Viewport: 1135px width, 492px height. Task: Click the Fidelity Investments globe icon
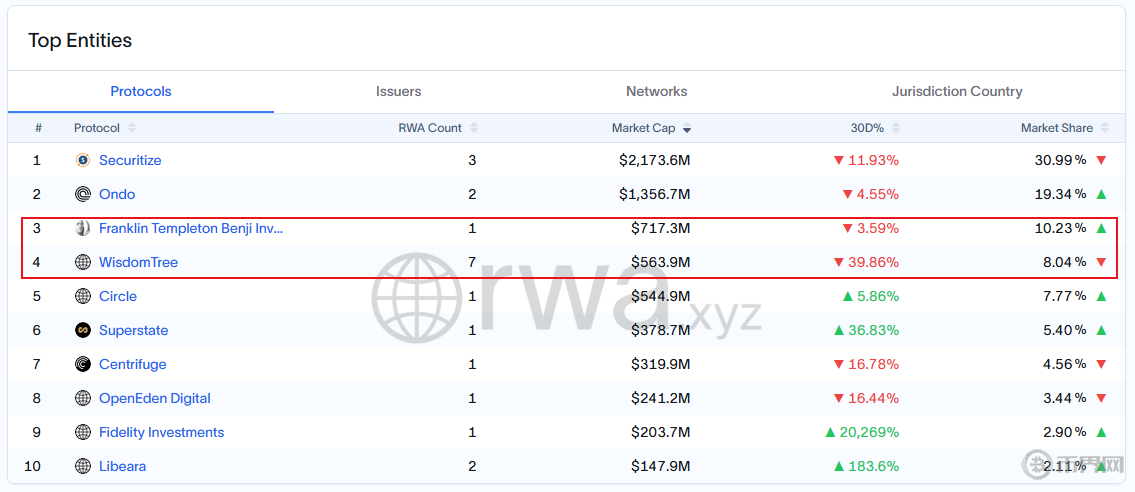pyautogui.click(x=83, y=432)
